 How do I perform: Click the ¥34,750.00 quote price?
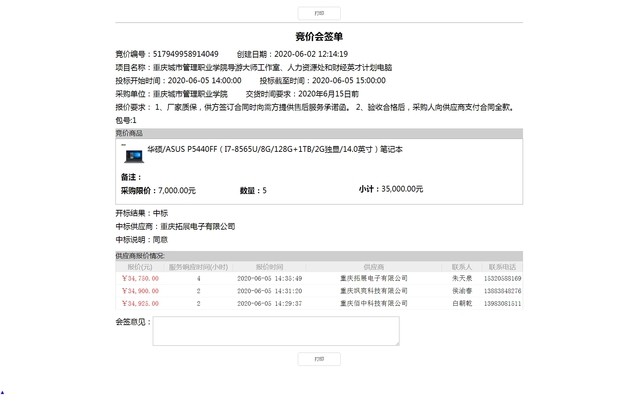tap(140, 279)
